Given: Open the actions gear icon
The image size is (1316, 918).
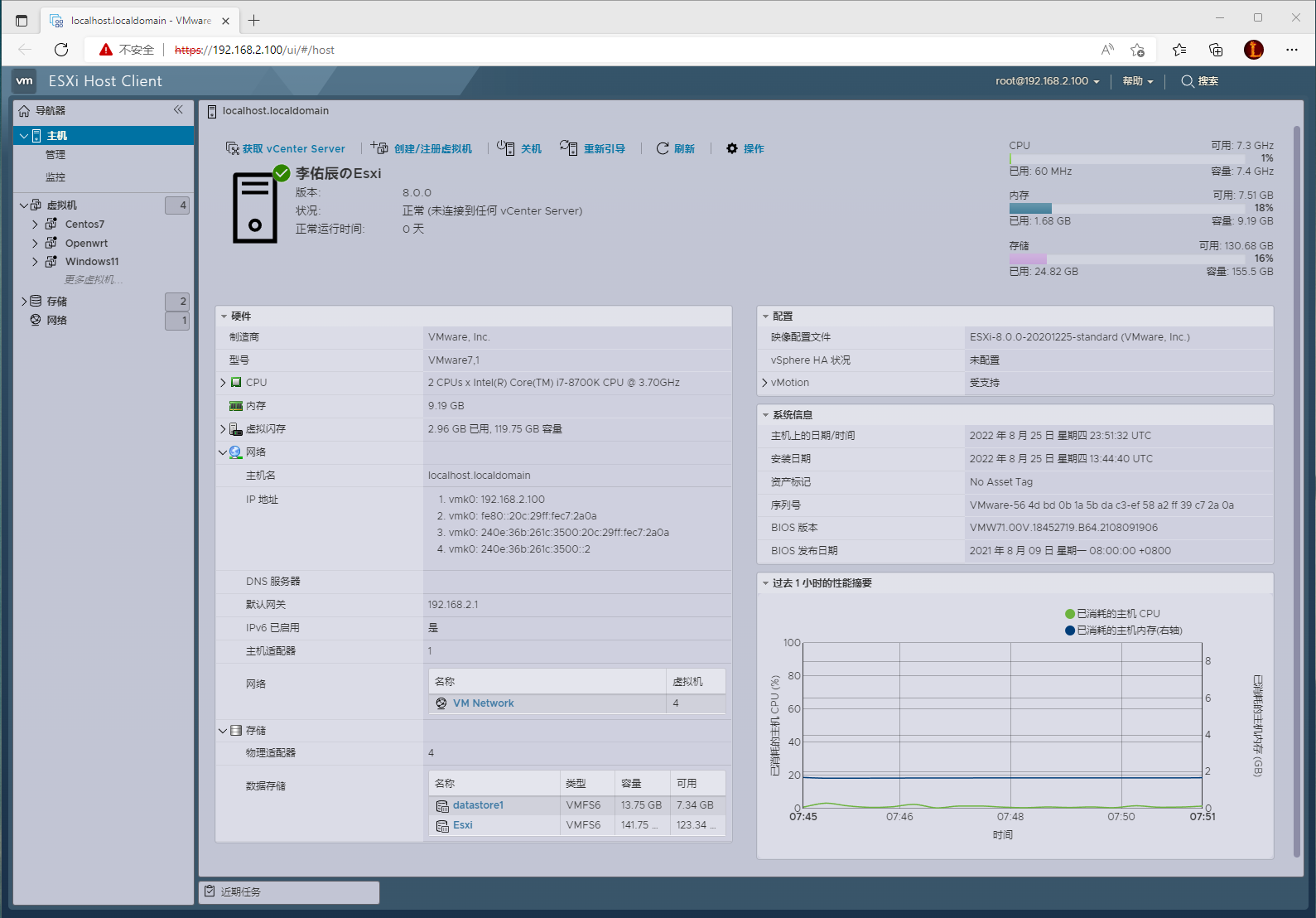Looking at the screenshot, I should (732, 148).
